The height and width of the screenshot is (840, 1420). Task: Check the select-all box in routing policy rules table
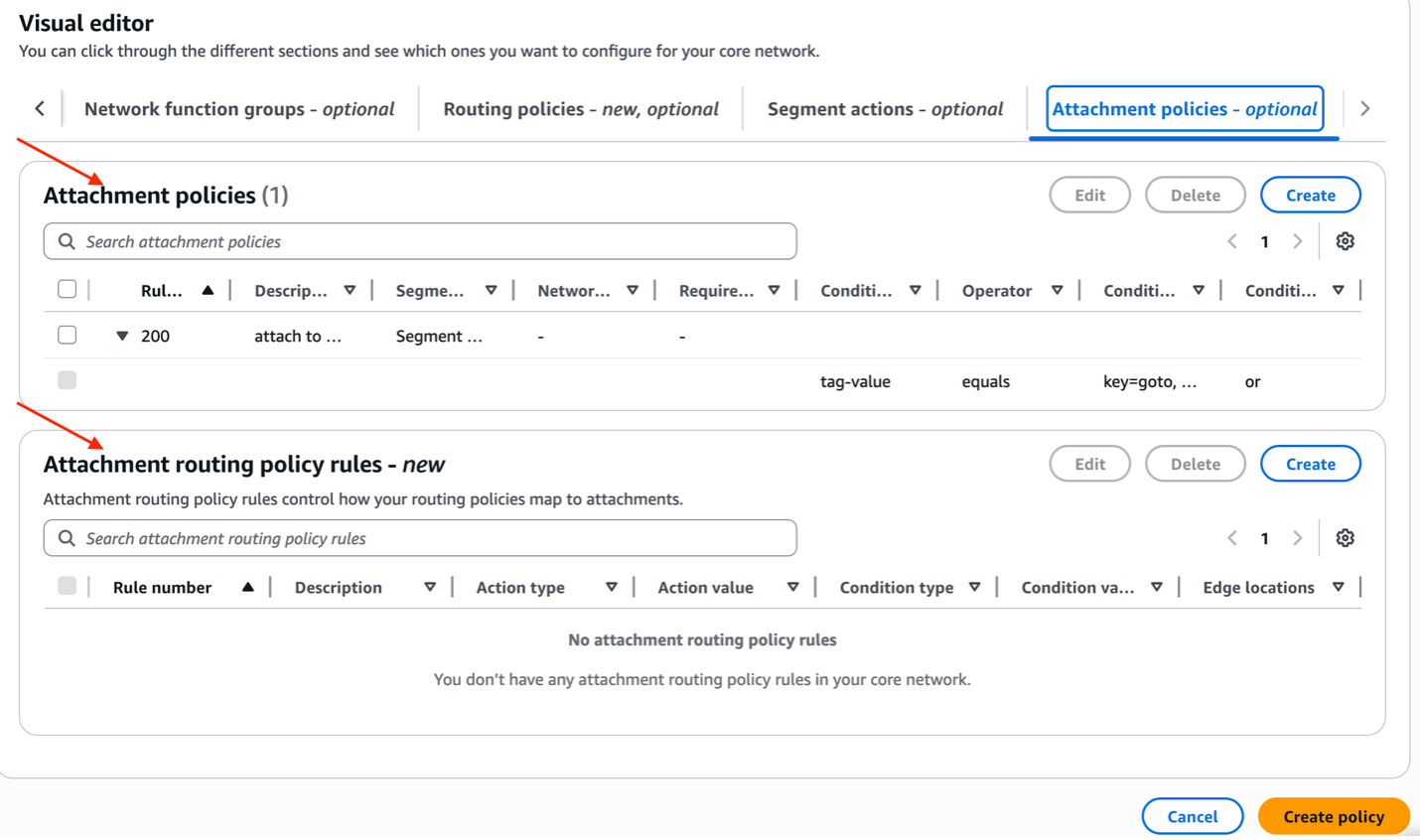(x=67, y=587)
